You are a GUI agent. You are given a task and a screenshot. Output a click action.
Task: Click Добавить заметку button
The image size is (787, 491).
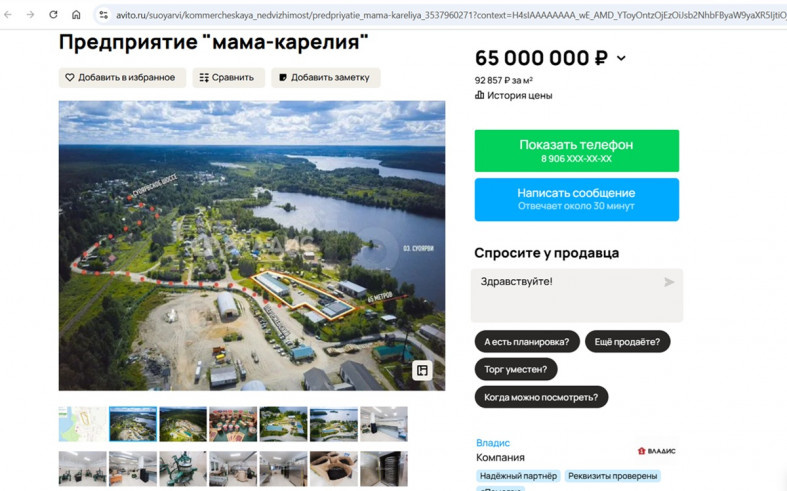coord(326,77)
